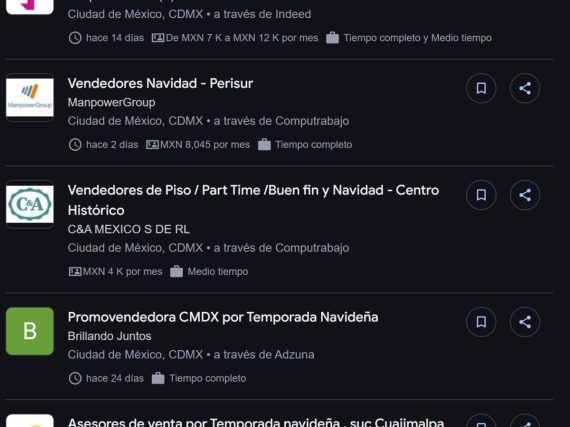Screen dimensions: 570x427
Task: Share the Promovendedora CMDX listing
Action: point(525,322)
